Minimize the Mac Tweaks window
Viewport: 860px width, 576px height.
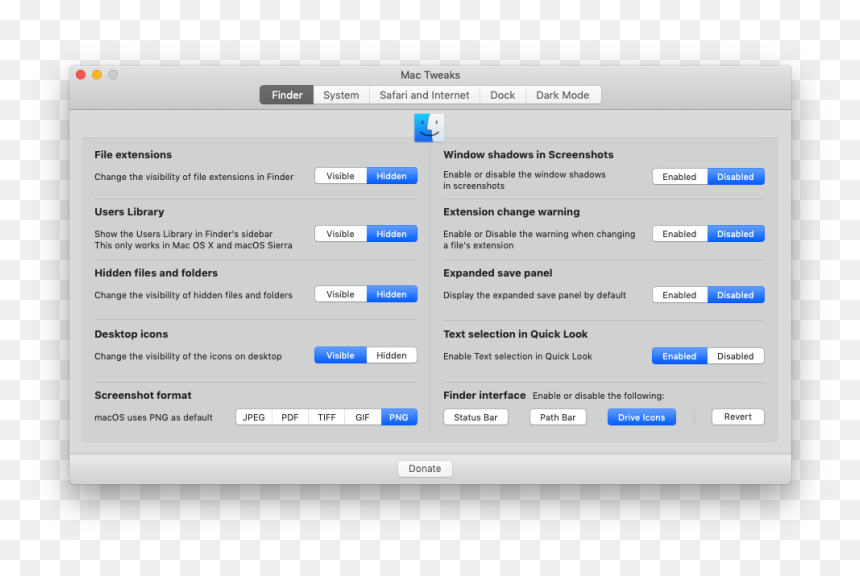(x=97, y=75)
